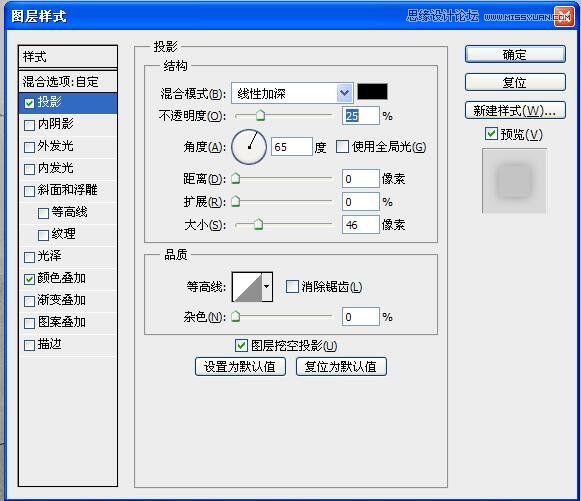
Task: Uncheck the 颜色叠加 checkbox
Action: tap(29, 279)
